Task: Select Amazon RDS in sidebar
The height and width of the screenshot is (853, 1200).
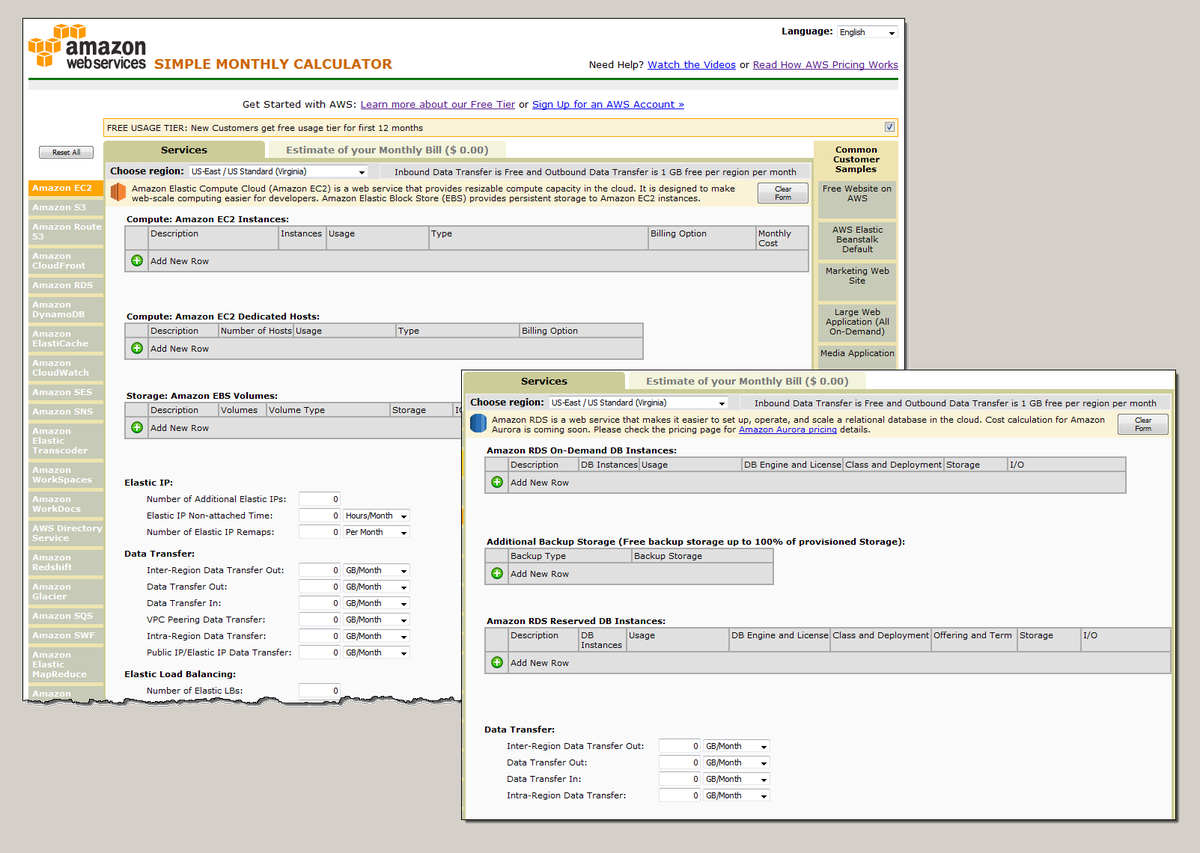Action: (66, 285)
